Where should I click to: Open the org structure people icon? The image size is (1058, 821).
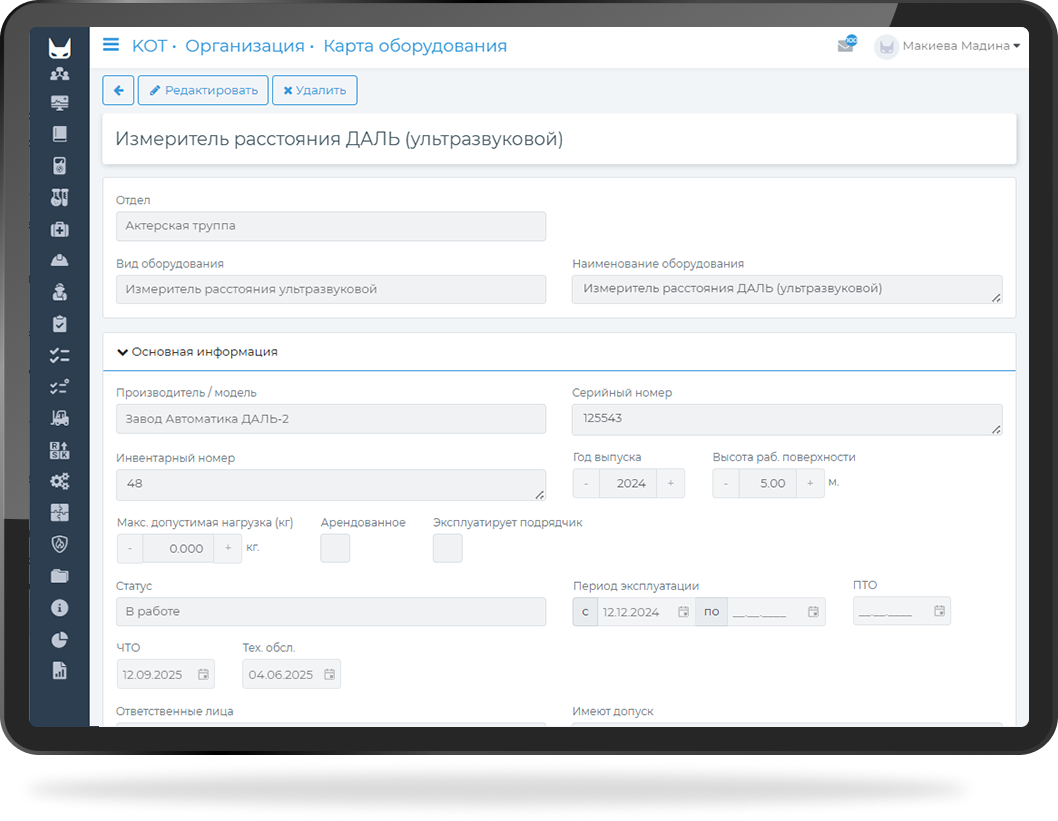point(59,74)
